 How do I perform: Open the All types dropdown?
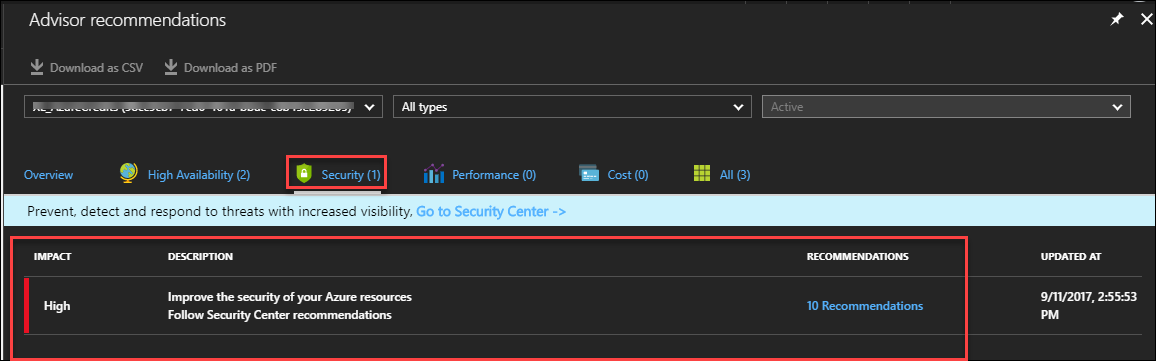[x=572, y=106]
